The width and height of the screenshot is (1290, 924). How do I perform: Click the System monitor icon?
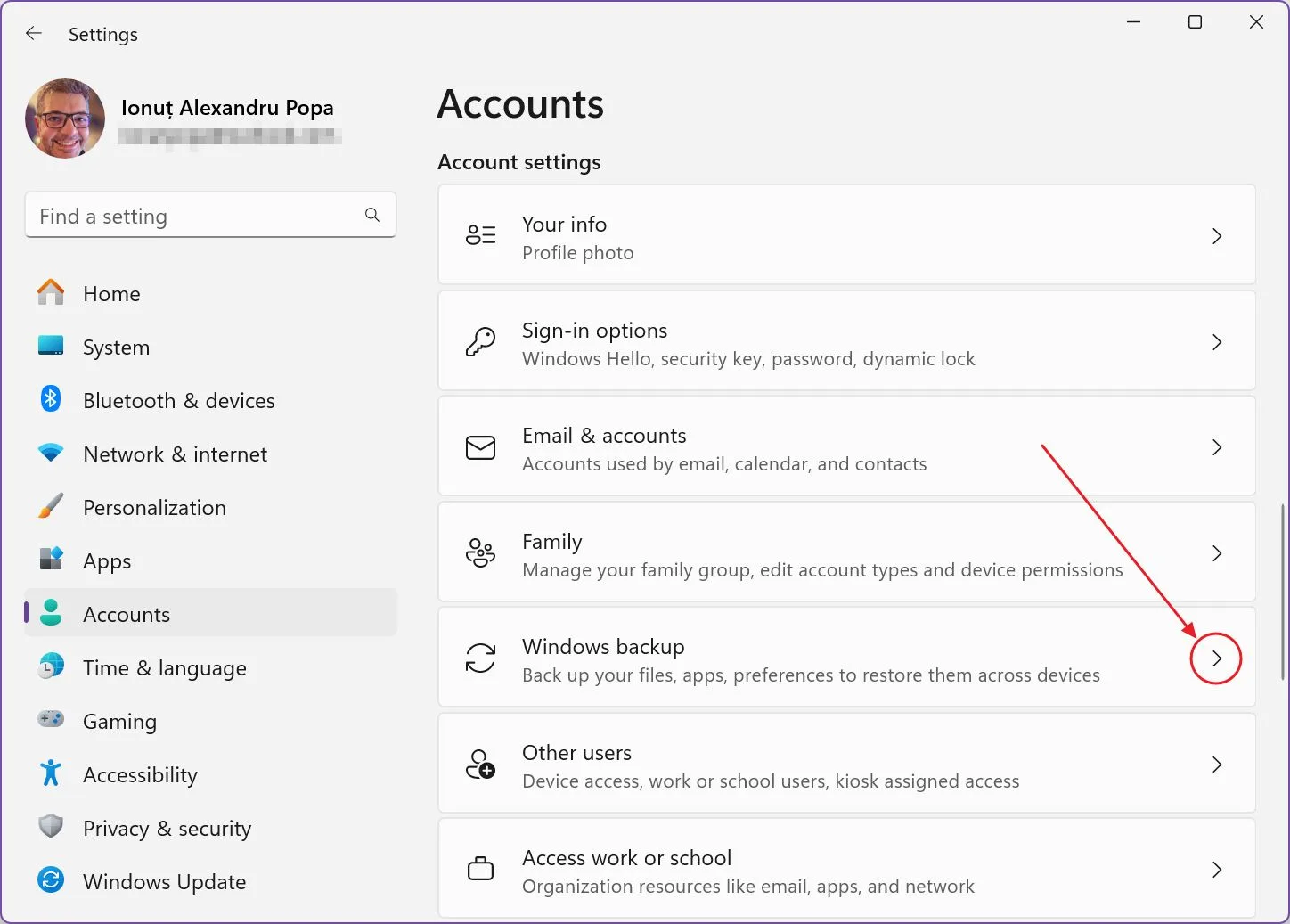(x=51, y=346)
